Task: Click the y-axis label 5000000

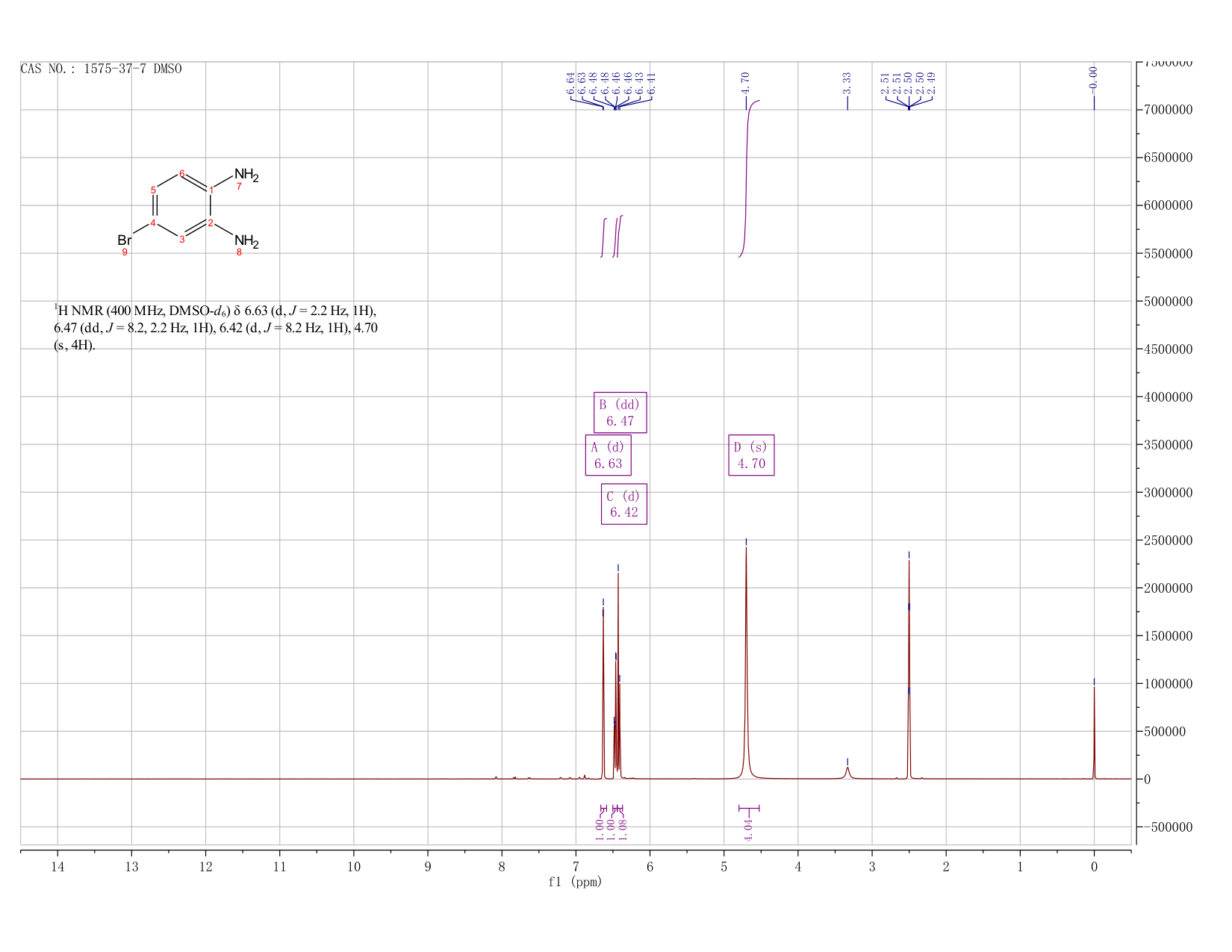Action: [1167, 302]
